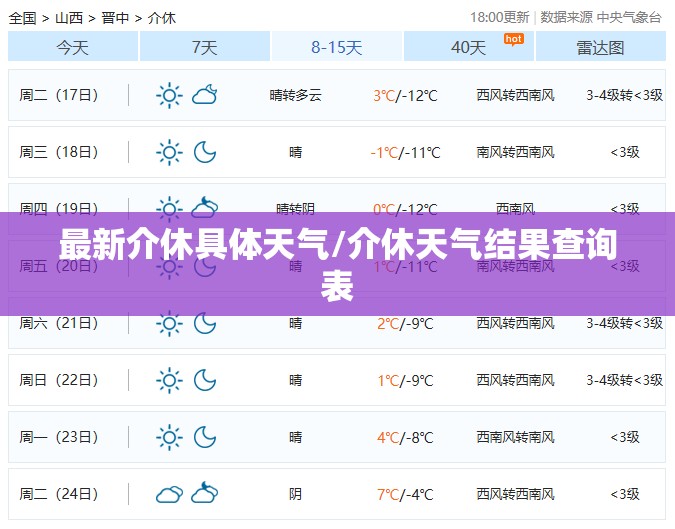Click sun icon in 周六(21日) row
Viewport: 675px width, 529px height.
(x=169, y=324)
